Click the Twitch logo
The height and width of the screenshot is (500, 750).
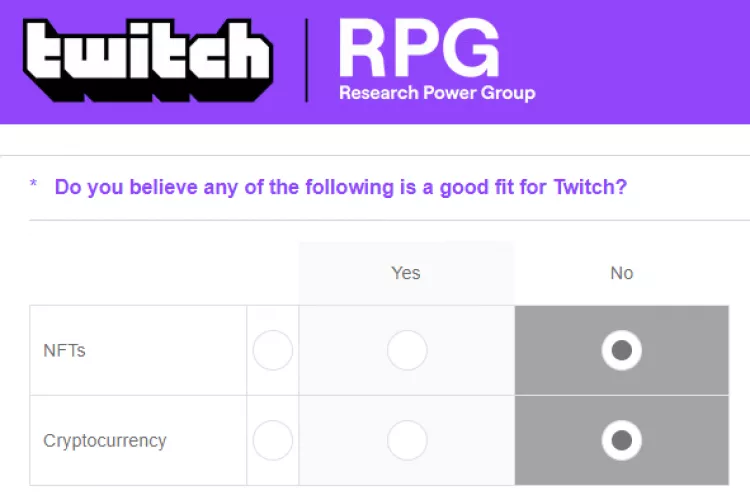[x=148, y=60]
